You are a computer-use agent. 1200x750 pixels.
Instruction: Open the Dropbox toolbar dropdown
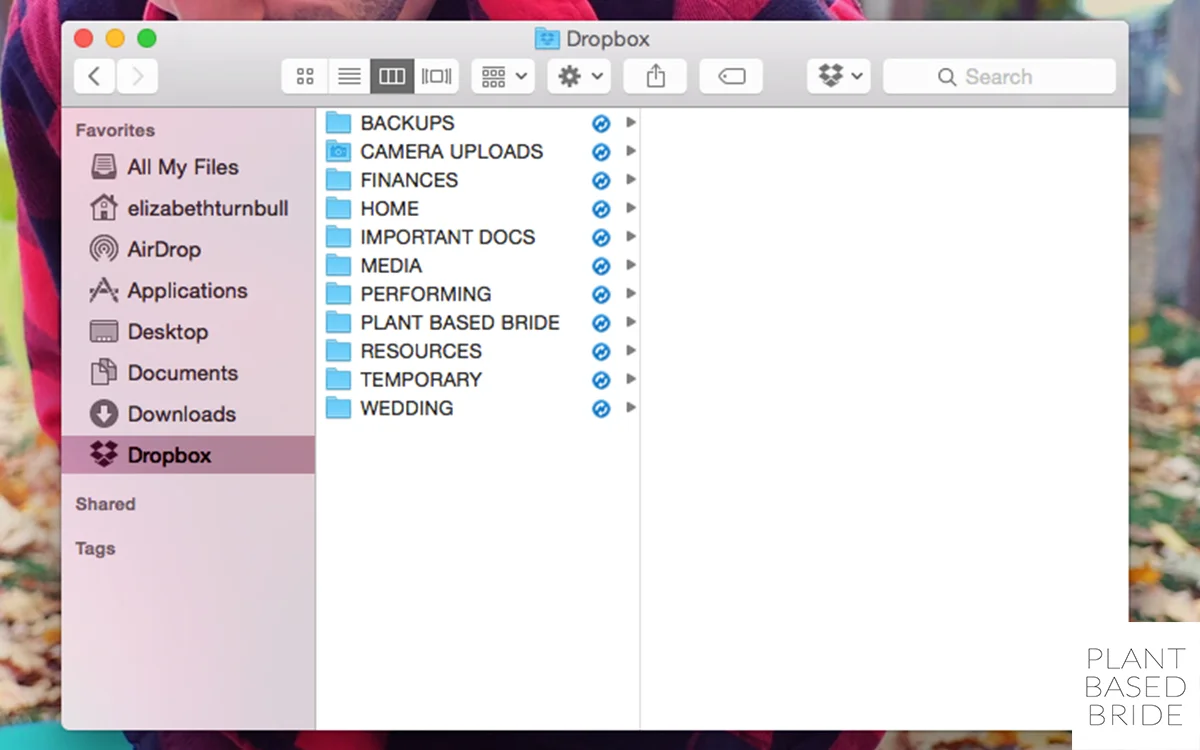click(838, 75)
